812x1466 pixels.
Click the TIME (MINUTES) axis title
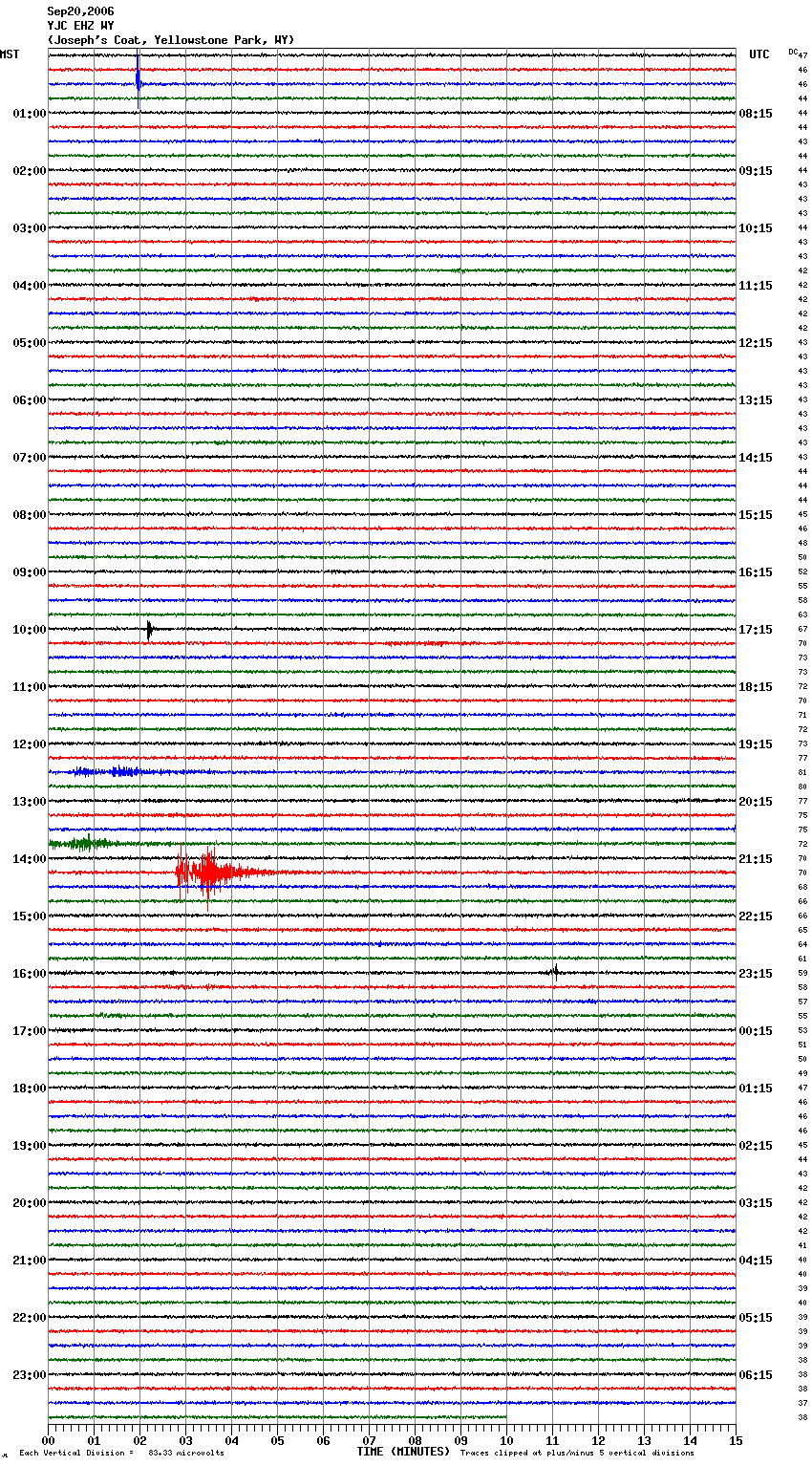point(403,1452)
